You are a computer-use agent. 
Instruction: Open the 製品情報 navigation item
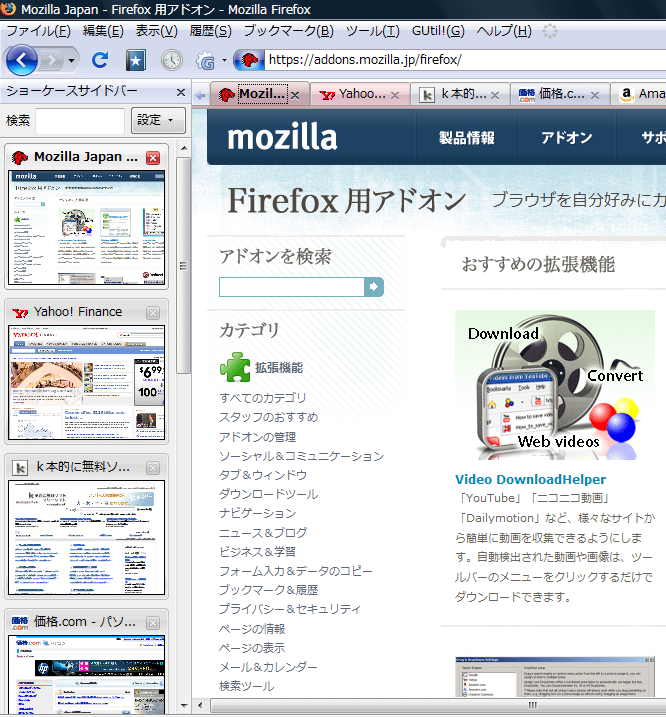click(467, 138)
